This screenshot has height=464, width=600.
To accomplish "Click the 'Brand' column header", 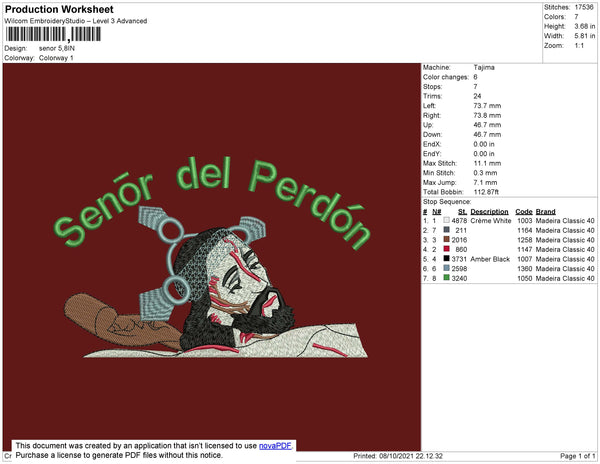I will [x=545, y=212].
